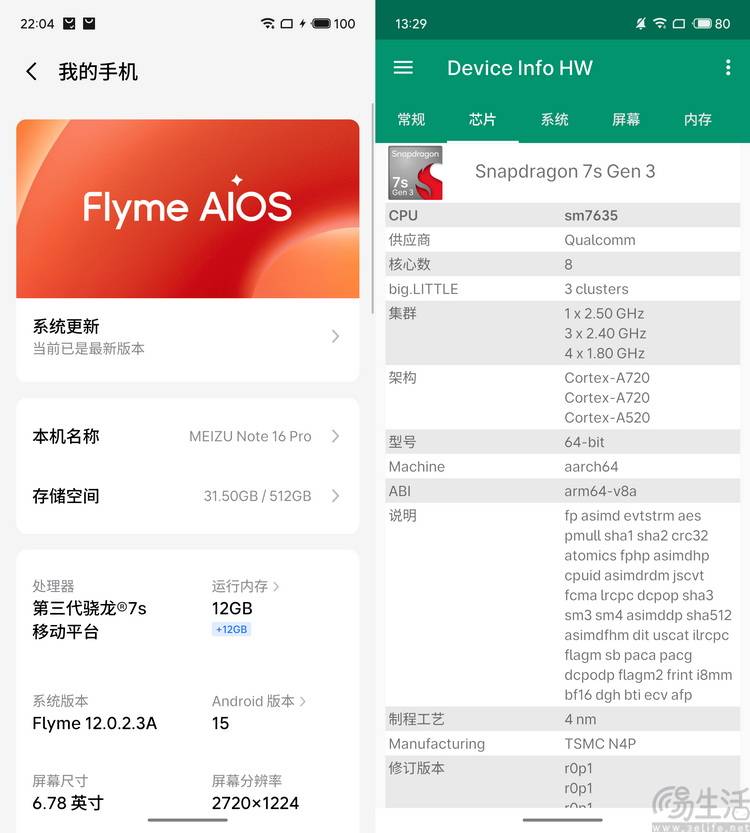Tap the Machine value aarch64
This screenshot has height=833, width=750.
pos(591,466)
